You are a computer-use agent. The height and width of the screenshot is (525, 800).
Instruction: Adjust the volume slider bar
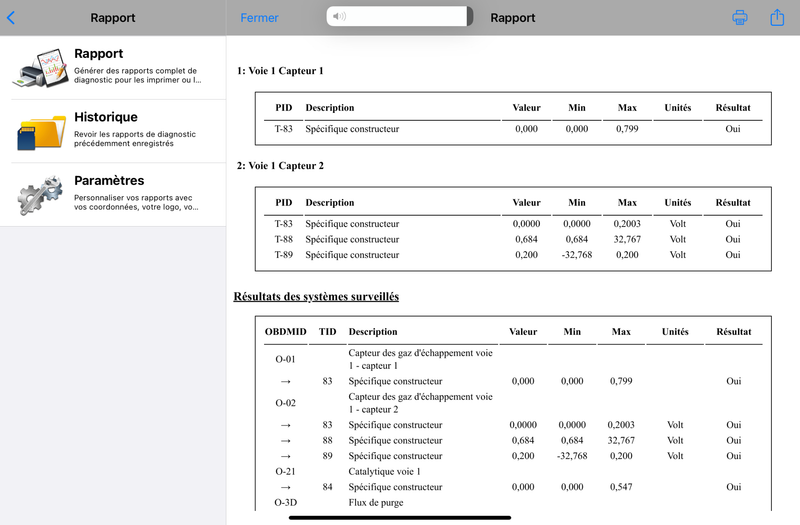click(399, 16)
